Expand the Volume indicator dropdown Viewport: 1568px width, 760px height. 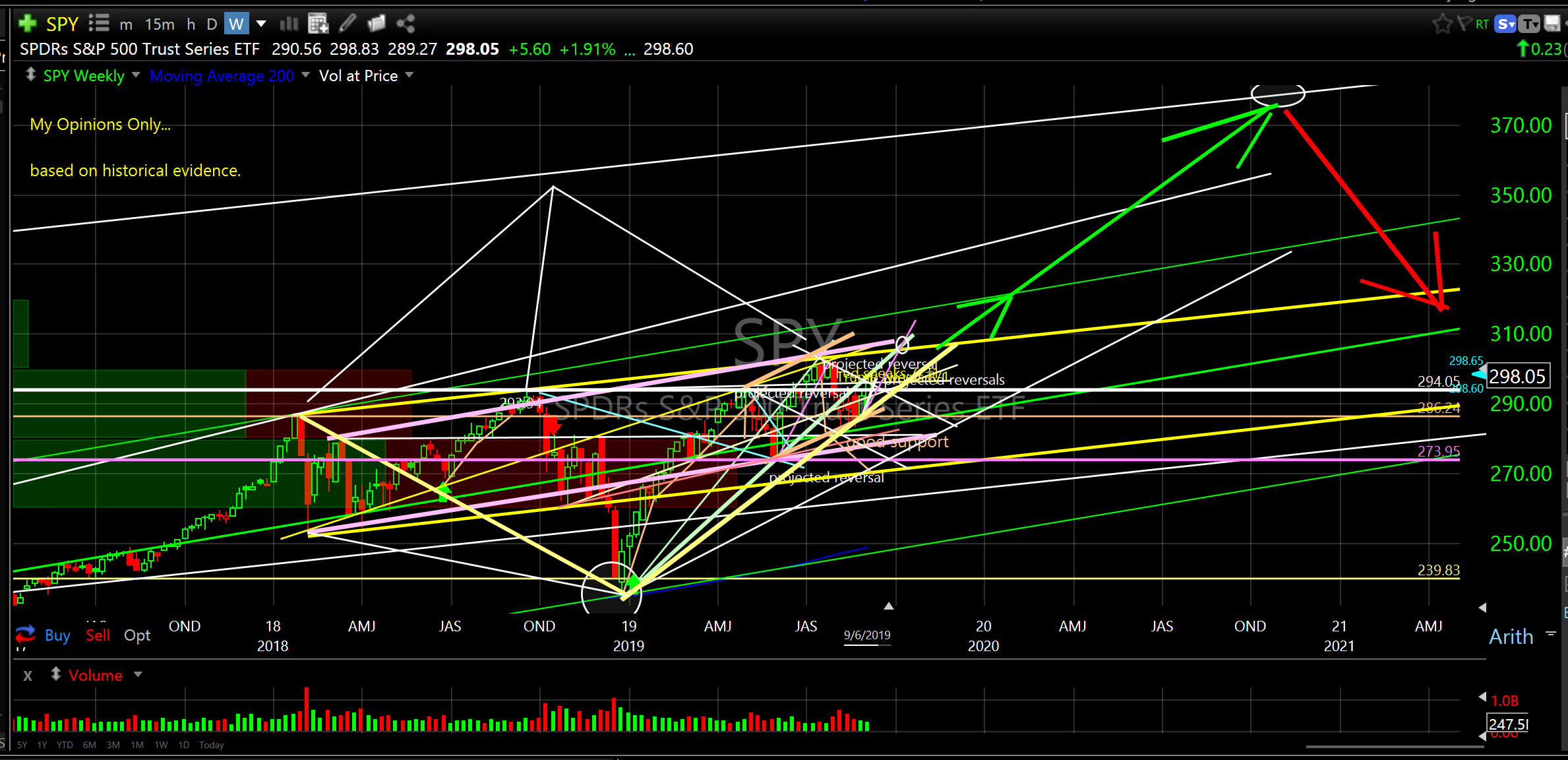pyautogui.click(x=138, y=675)
